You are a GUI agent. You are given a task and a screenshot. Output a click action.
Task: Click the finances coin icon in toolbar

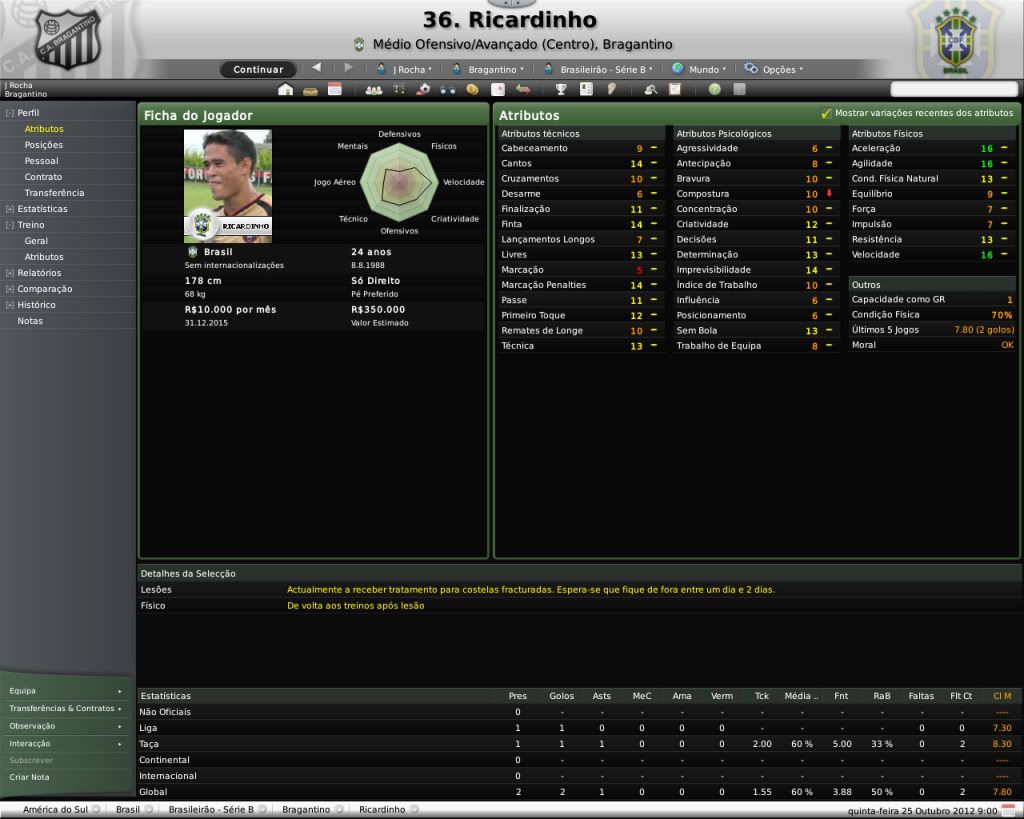[x=472, y=89]
